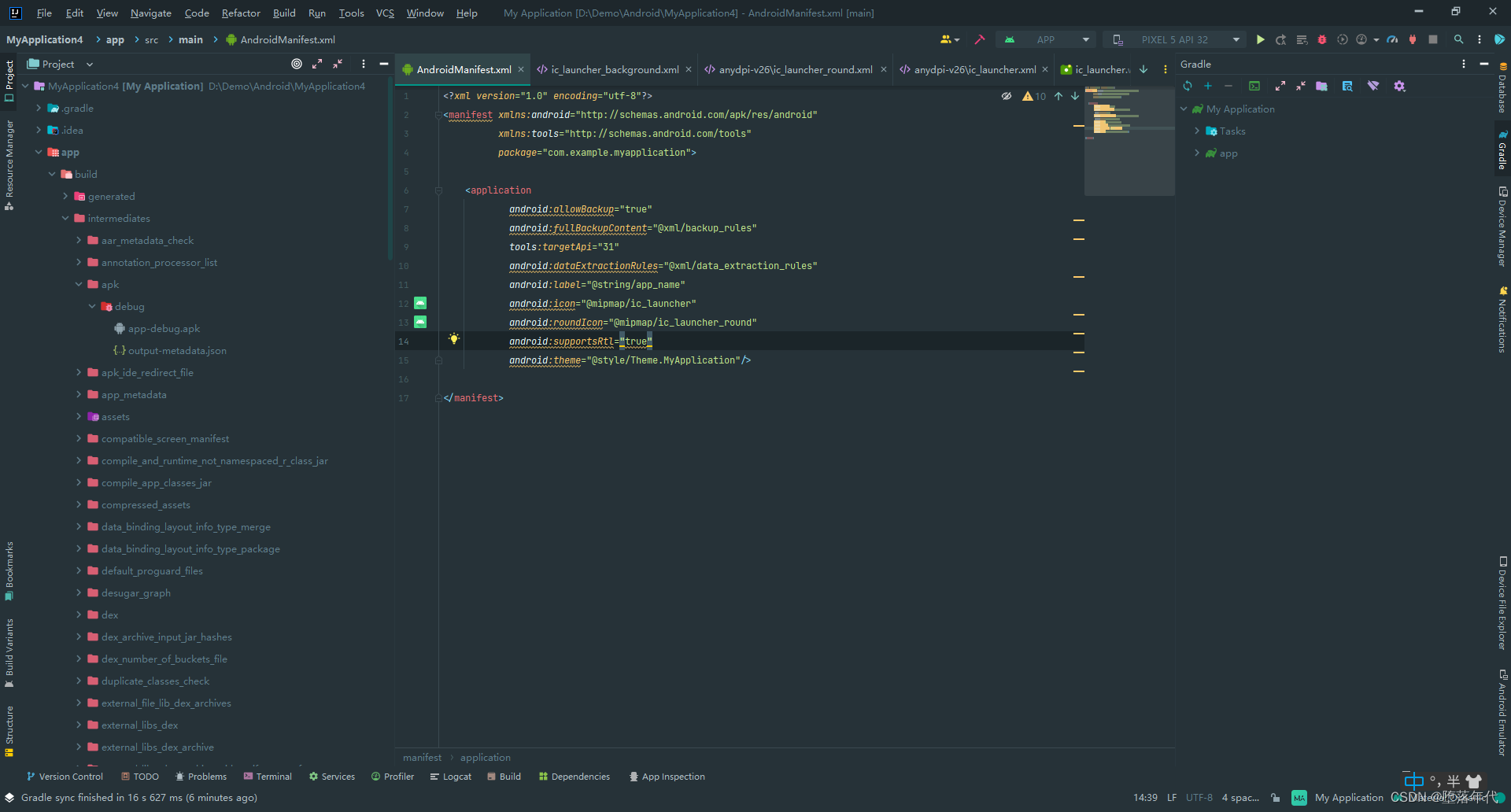Toggle file read-only lock in status bar

pyautogui.click(x=1275, y=798)
